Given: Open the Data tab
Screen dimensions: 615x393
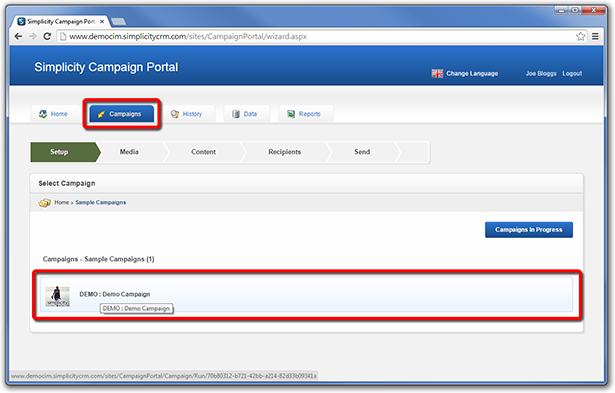Looking at the screenshot, I should [246, 114].
